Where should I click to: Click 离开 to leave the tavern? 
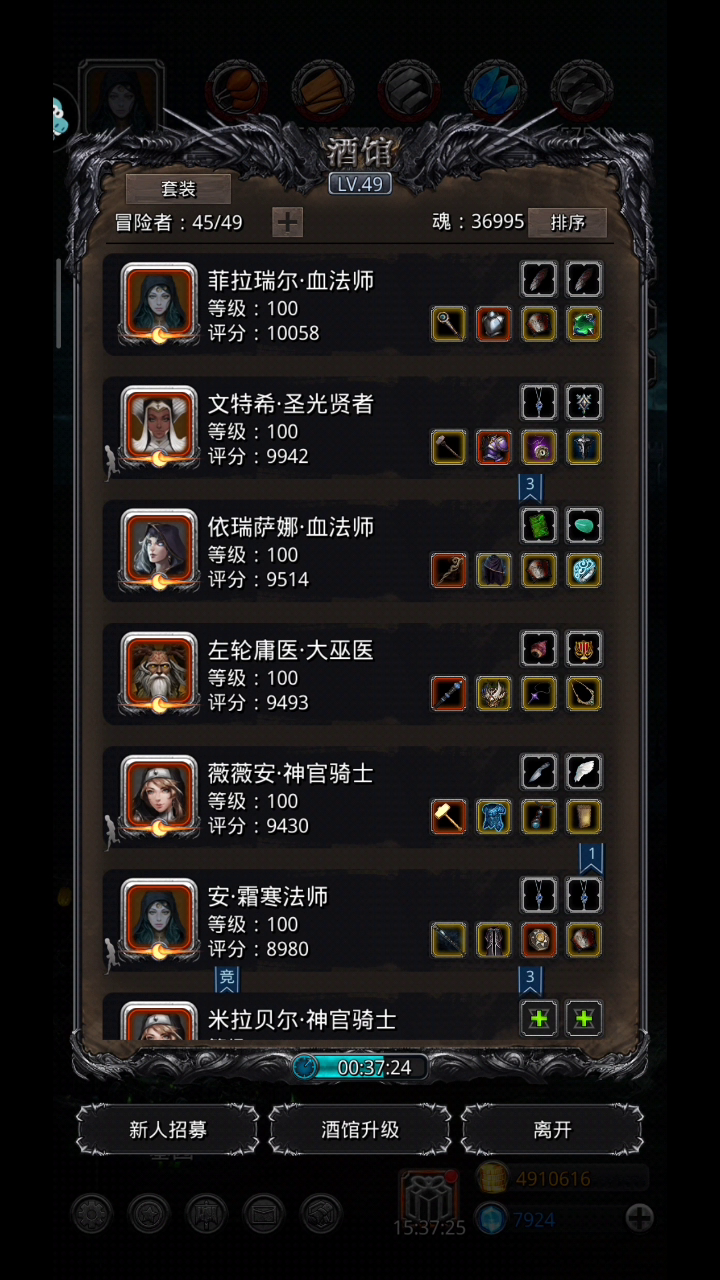[552, 1130]
